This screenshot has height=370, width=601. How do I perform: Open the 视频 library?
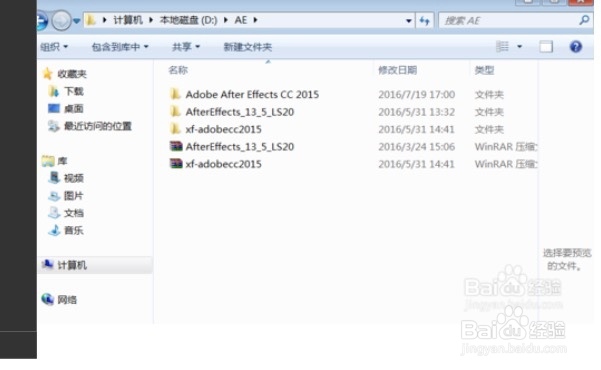tap(74, 178)
